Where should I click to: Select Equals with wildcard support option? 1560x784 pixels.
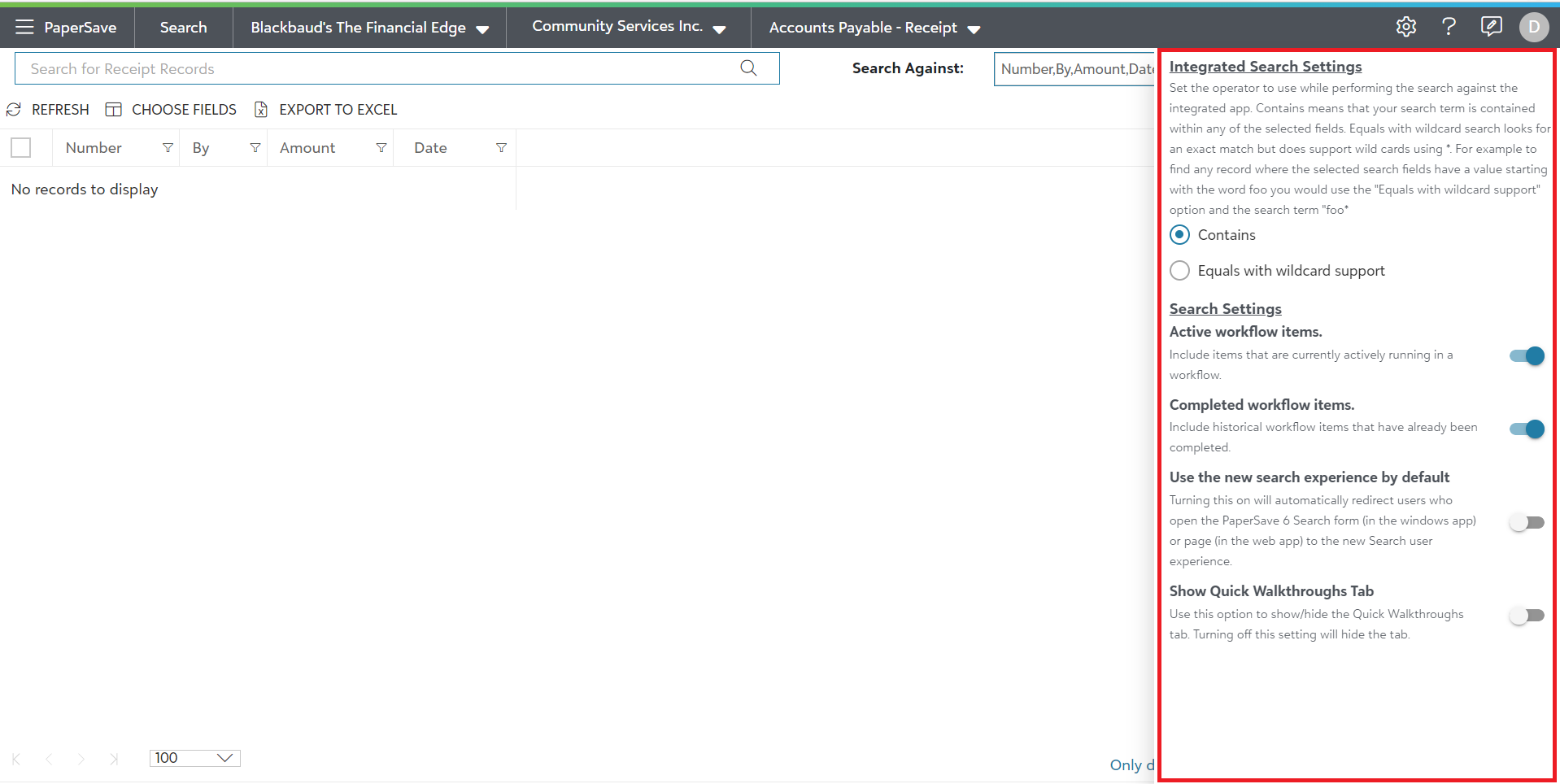point(1179,271)
